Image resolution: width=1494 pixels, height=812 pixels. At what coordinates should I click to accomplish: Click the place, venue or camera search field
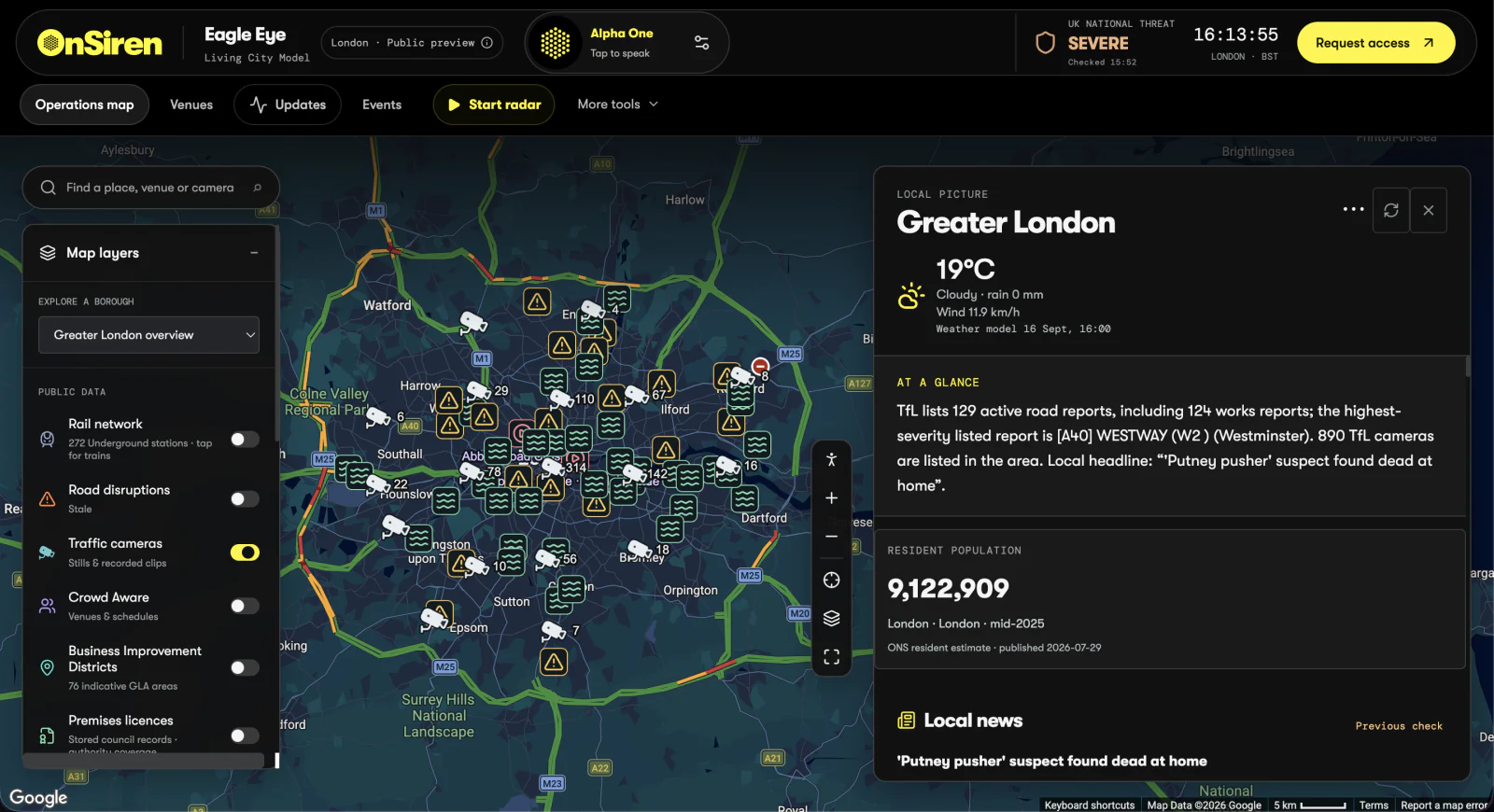click(x=151, y=188)
